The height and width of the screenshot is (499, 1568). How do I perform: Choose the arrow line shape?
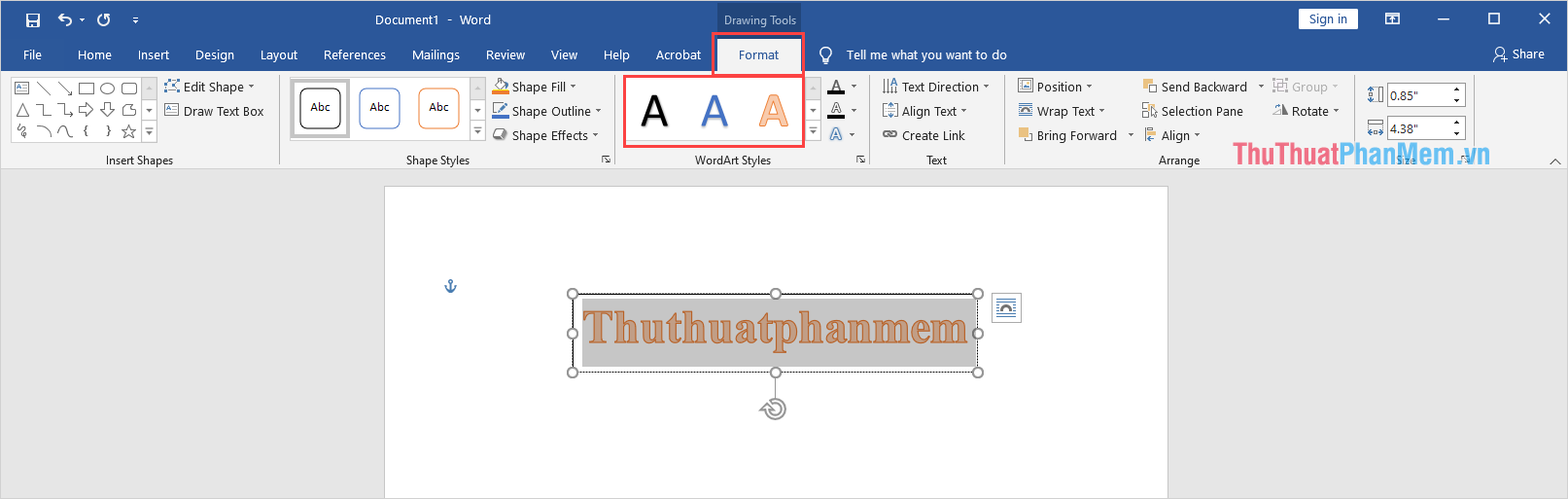(x=65, y=88)
